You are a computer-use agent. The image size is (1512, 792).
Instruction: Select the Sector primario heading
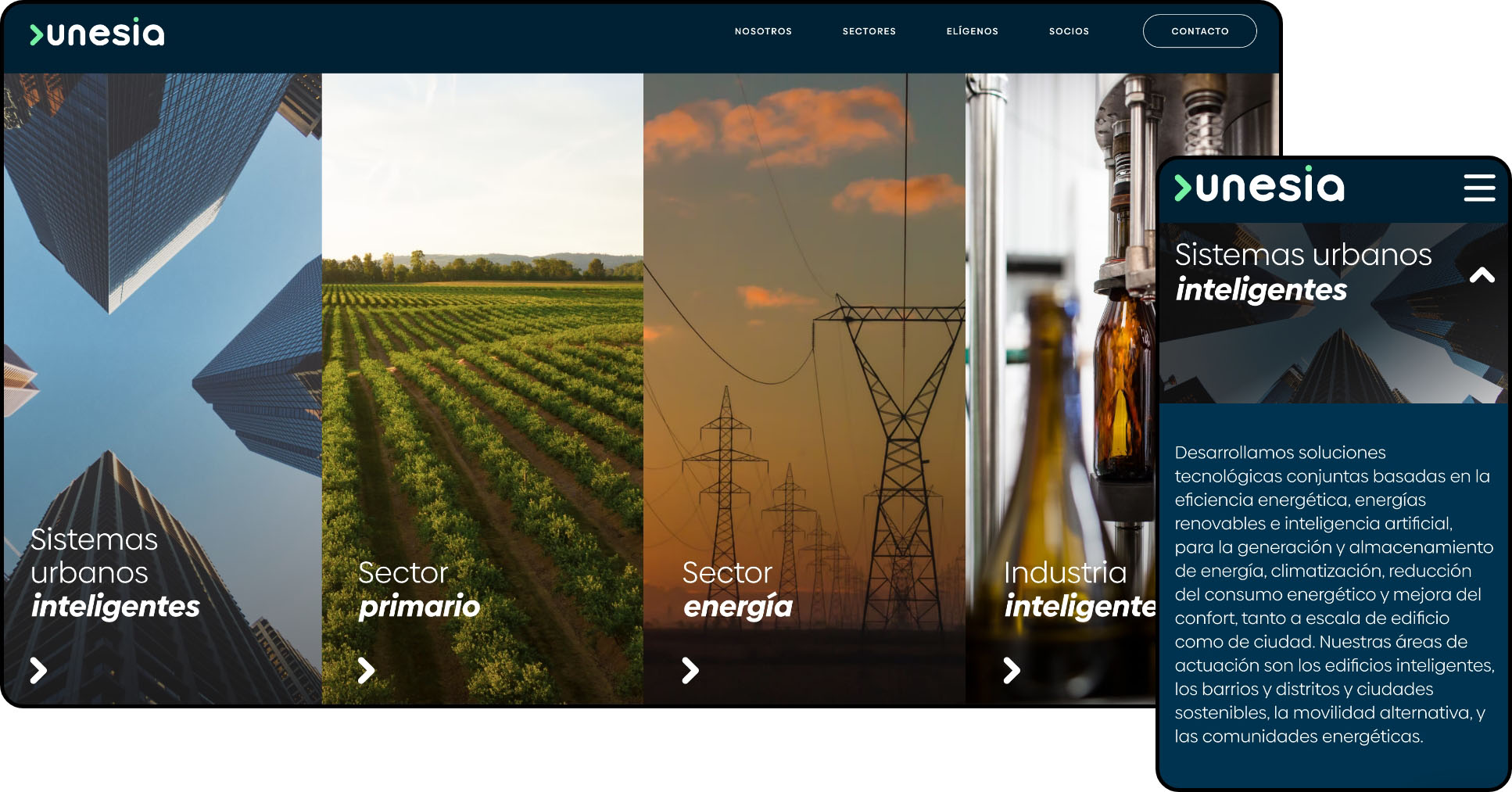419,590
